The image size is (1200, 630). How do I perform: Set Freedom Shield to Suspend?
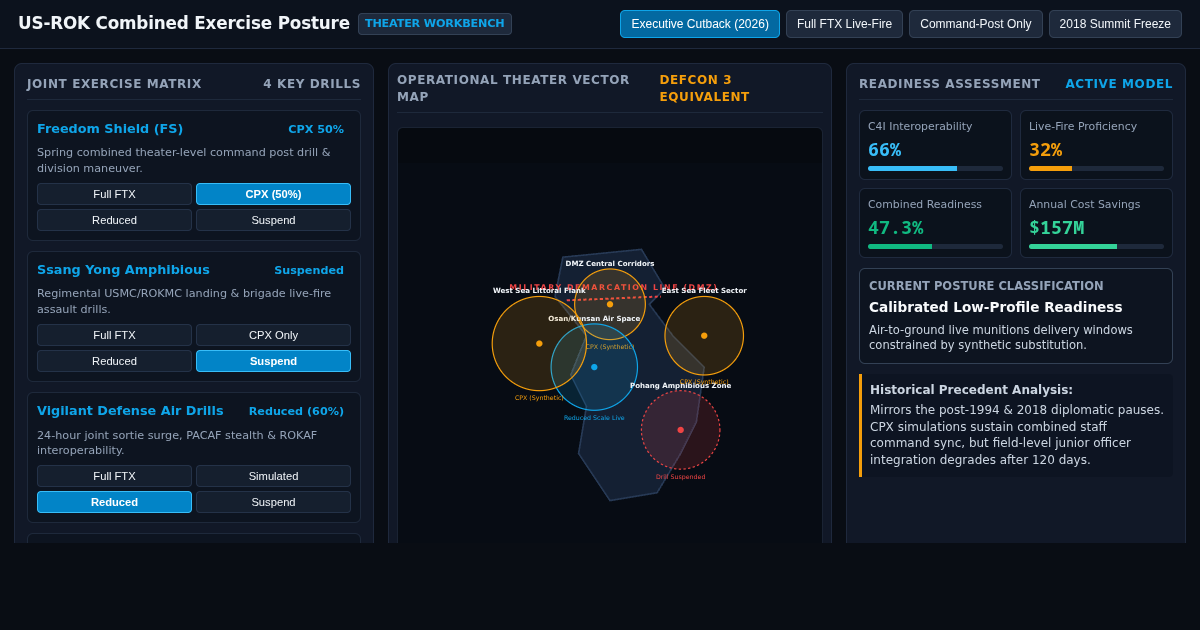[x=273, y=220]
